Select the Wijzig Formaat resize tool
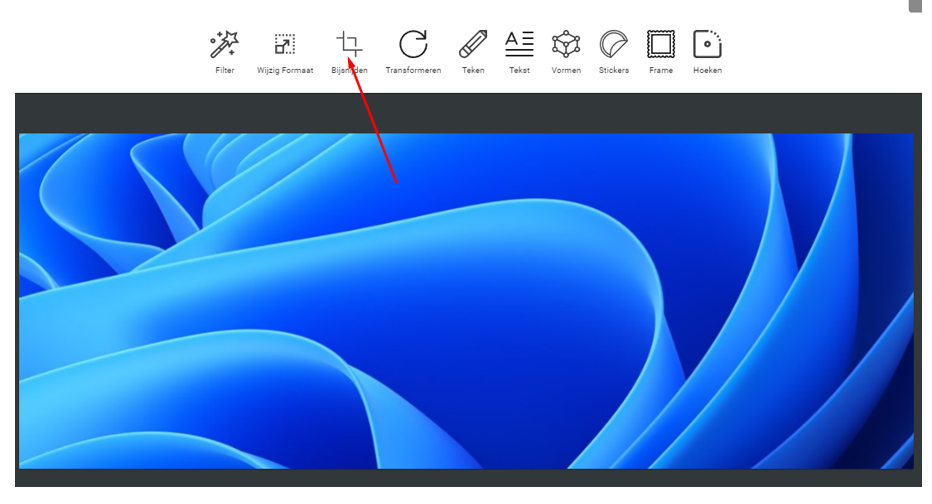Image resolution: width=932 pixels, height=504 pixels. click(285, 52)
